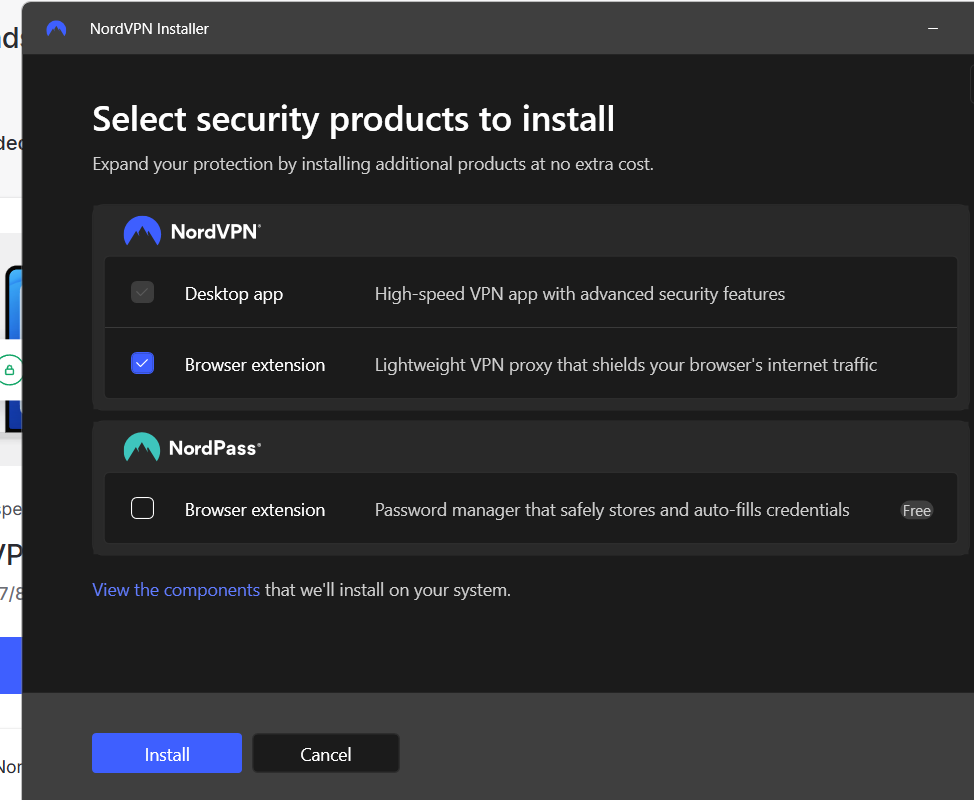Click the NordVPN Browser extension label
Screen dimensions: 974x800
click(255, 365)
